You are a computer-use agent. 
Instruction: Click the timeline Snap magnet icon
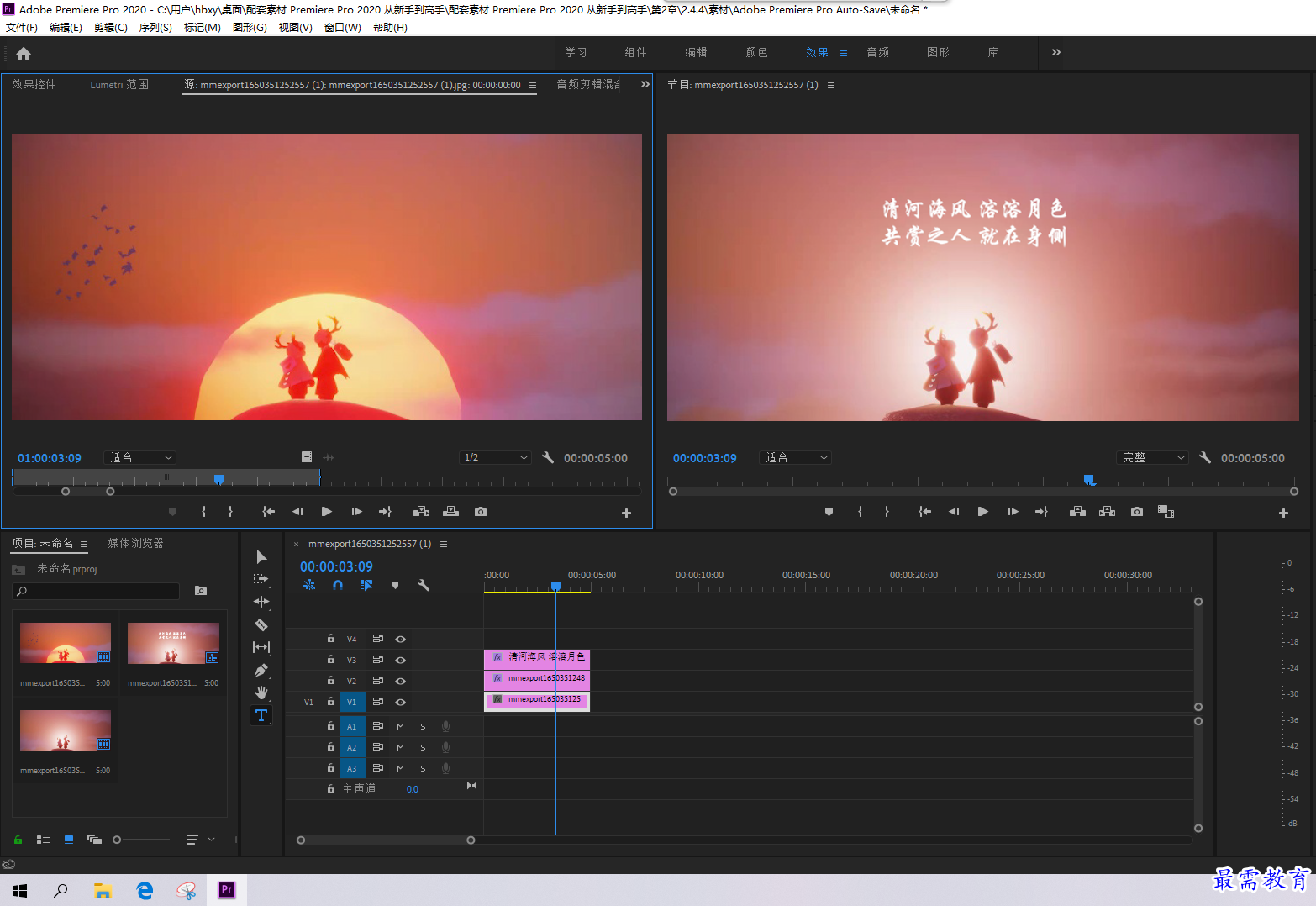point(338,585)
